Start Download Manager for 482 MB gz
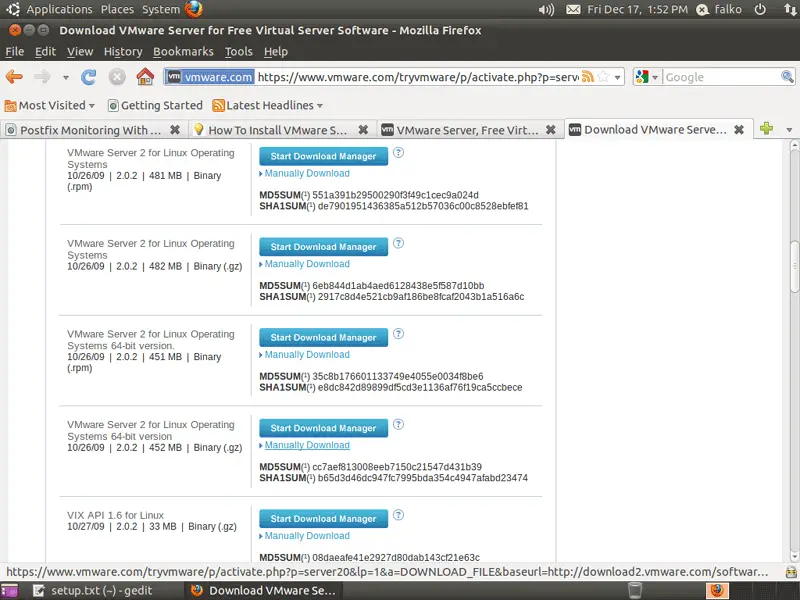 323,247
